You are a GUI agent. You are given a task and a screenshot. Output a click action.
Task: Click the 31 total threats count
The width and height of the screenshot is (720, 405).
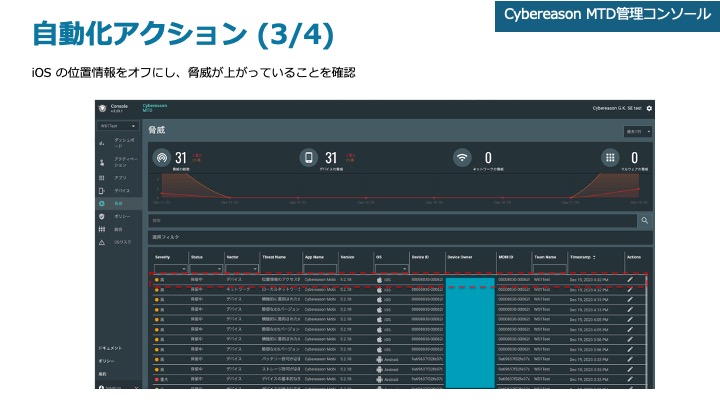point(181,158)
